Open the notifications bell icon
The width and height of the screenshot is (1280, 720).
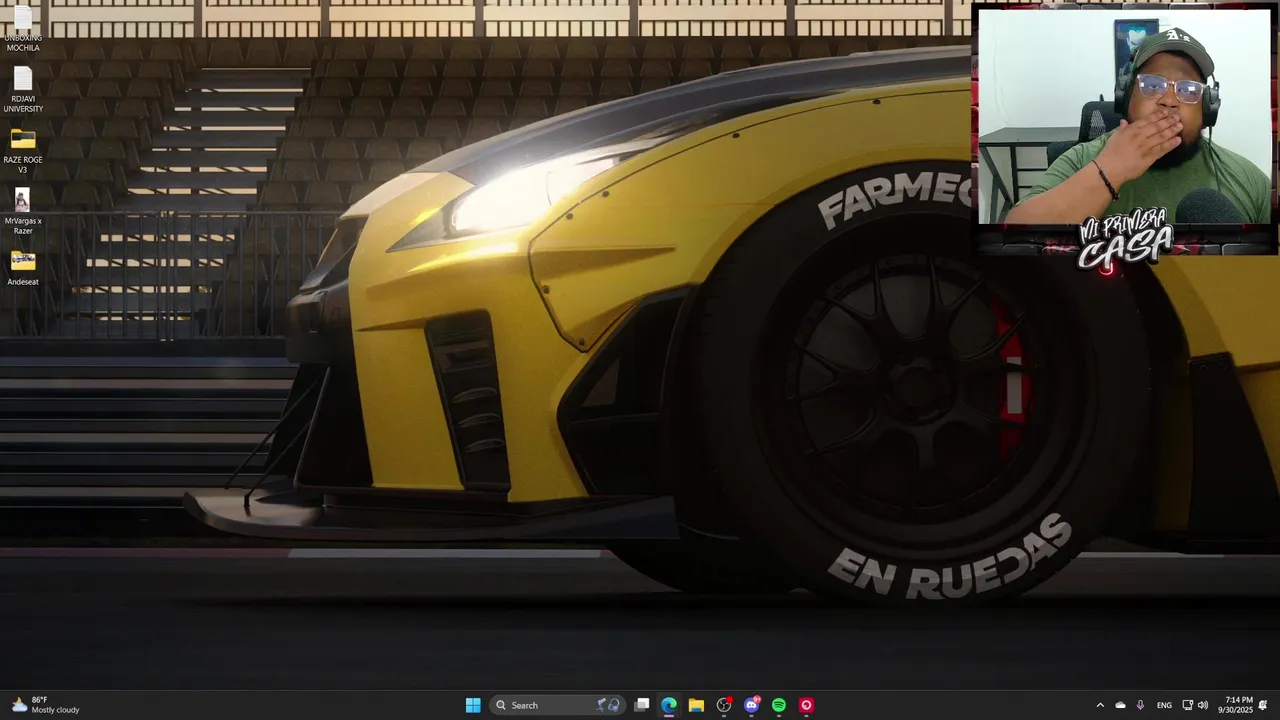point(1263,705)
